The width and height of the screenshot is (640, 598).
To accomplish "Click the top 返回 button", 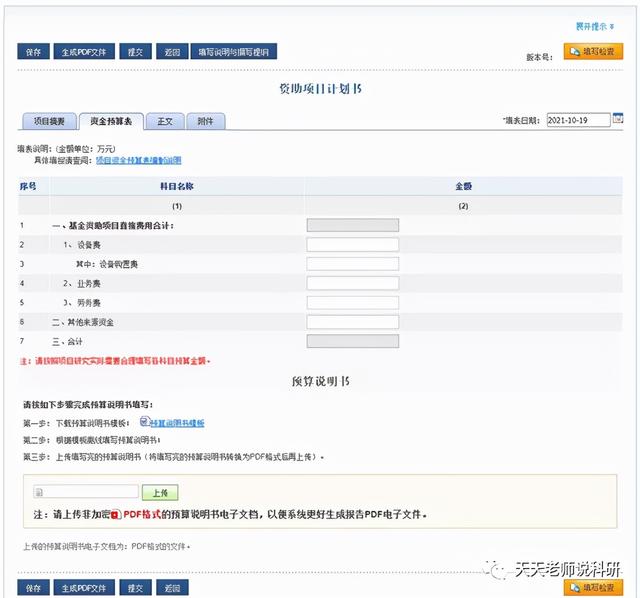I will (172, 52).
